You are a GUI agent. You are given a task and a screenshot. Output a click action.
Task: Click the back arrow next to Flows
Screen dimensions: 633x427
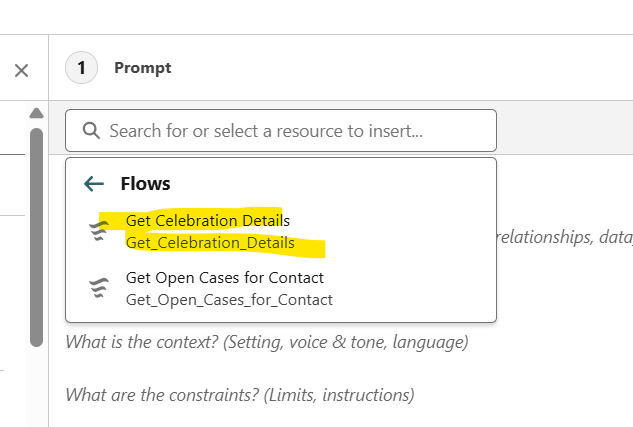tap(94, 184)
